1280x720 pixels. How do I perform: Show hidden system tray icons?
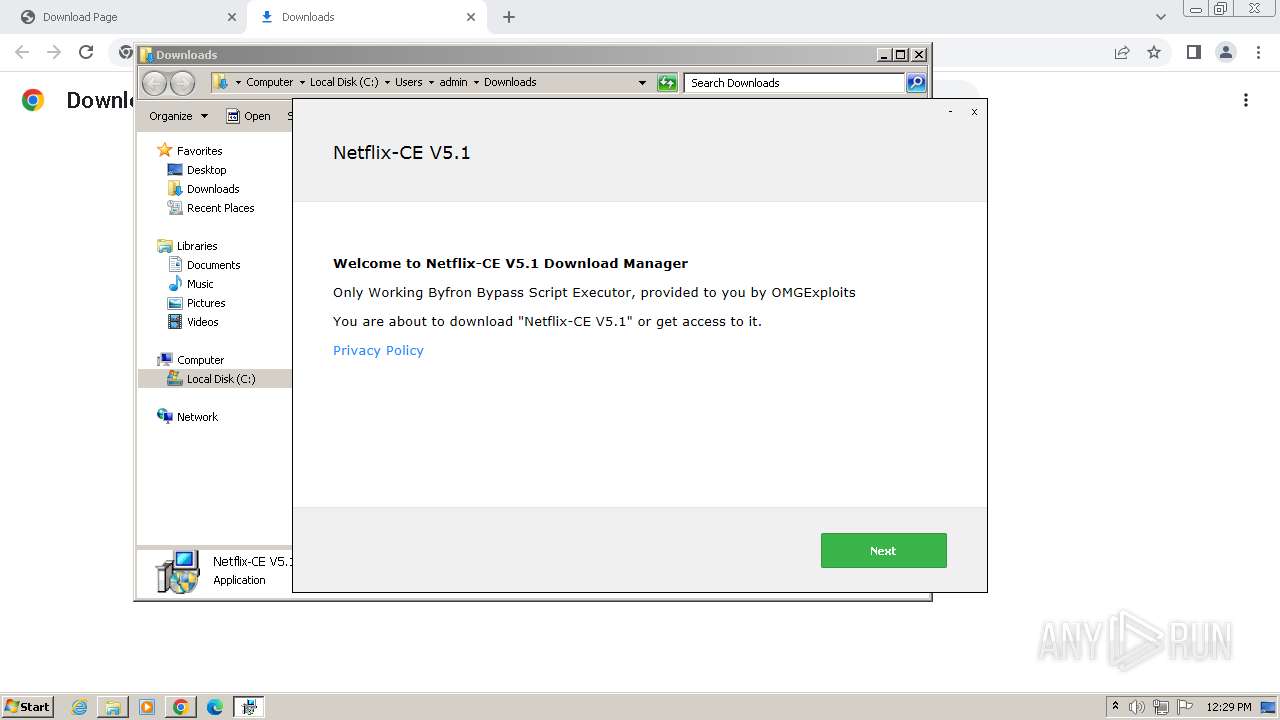[x=1116, y=706]
